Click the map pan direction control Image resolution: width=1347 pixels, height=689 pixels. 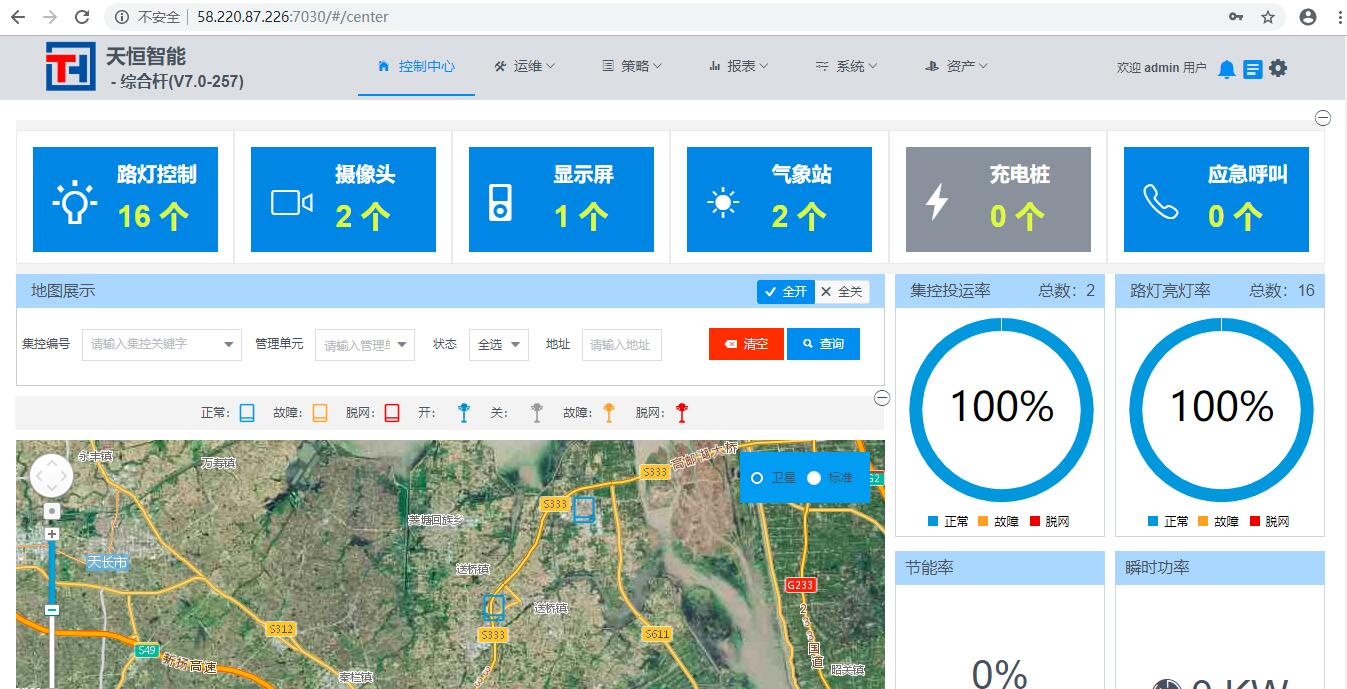(51, 476)
